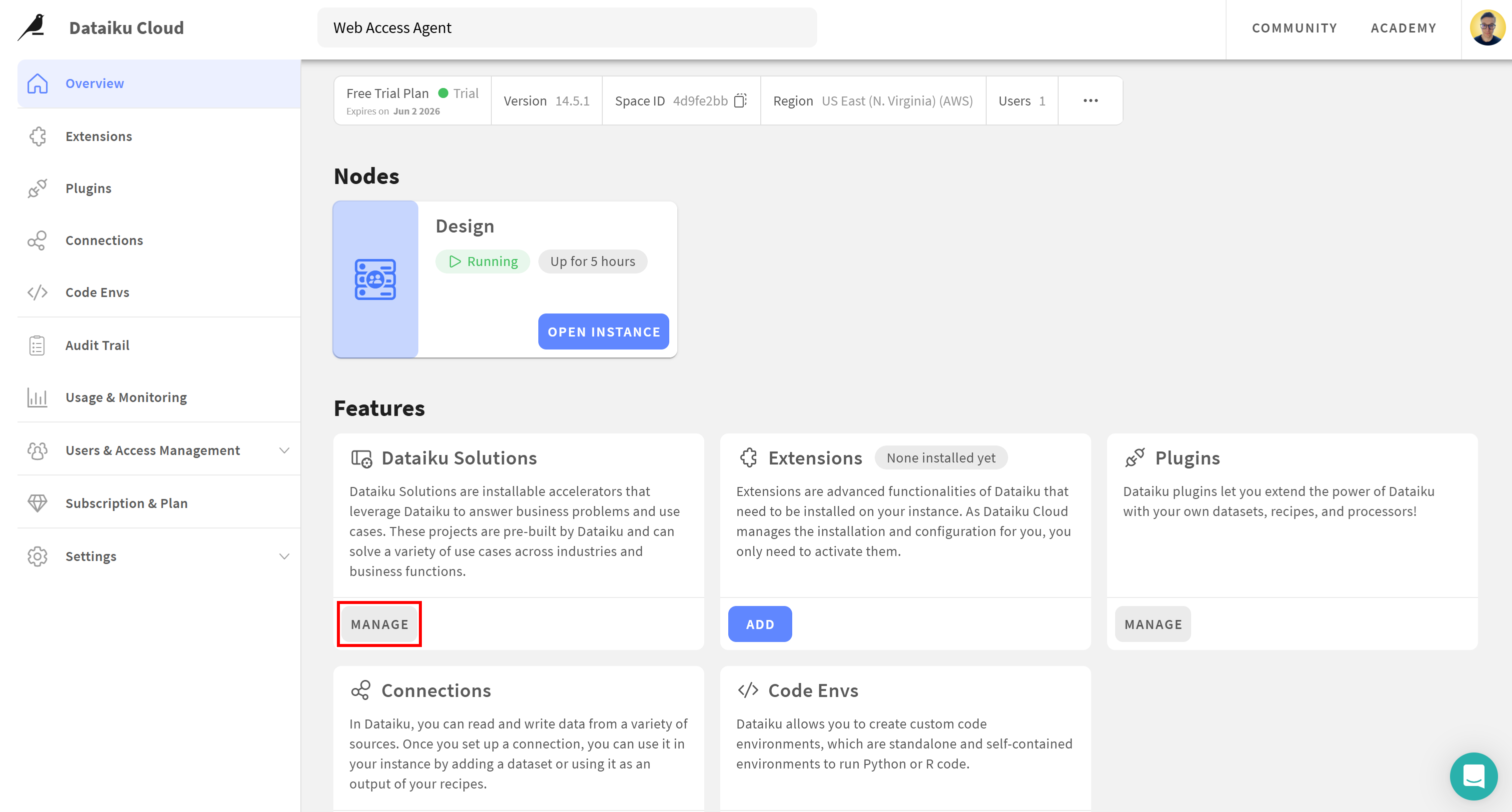This screenshot has width=1512, height=812.
Task: Click the Running status badge
Action: (482, 261)
